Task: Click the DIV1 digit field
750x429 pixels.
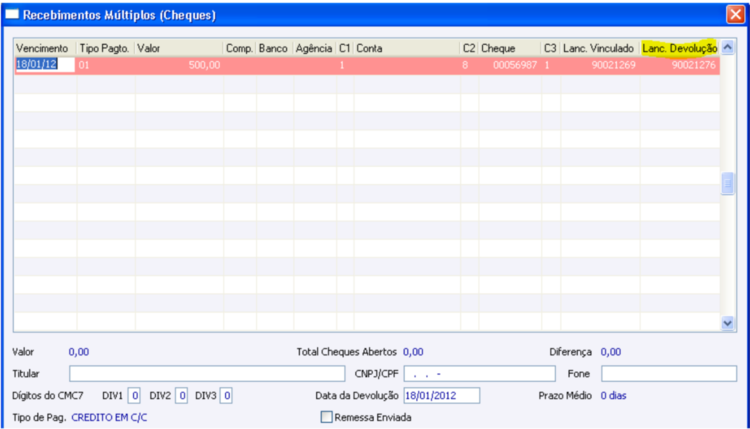Action: point(134,396)
